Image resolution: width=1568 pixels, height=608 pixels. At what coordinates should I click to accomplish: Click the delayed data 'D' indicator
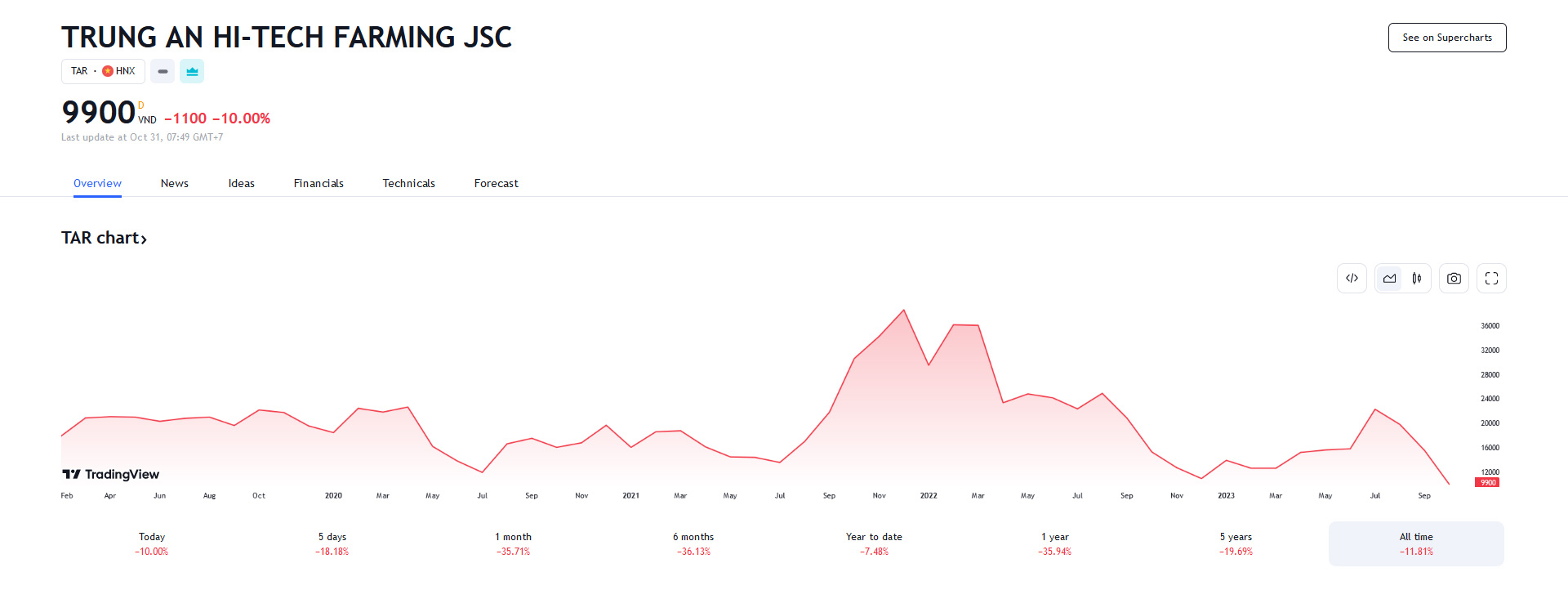[140, 105]
